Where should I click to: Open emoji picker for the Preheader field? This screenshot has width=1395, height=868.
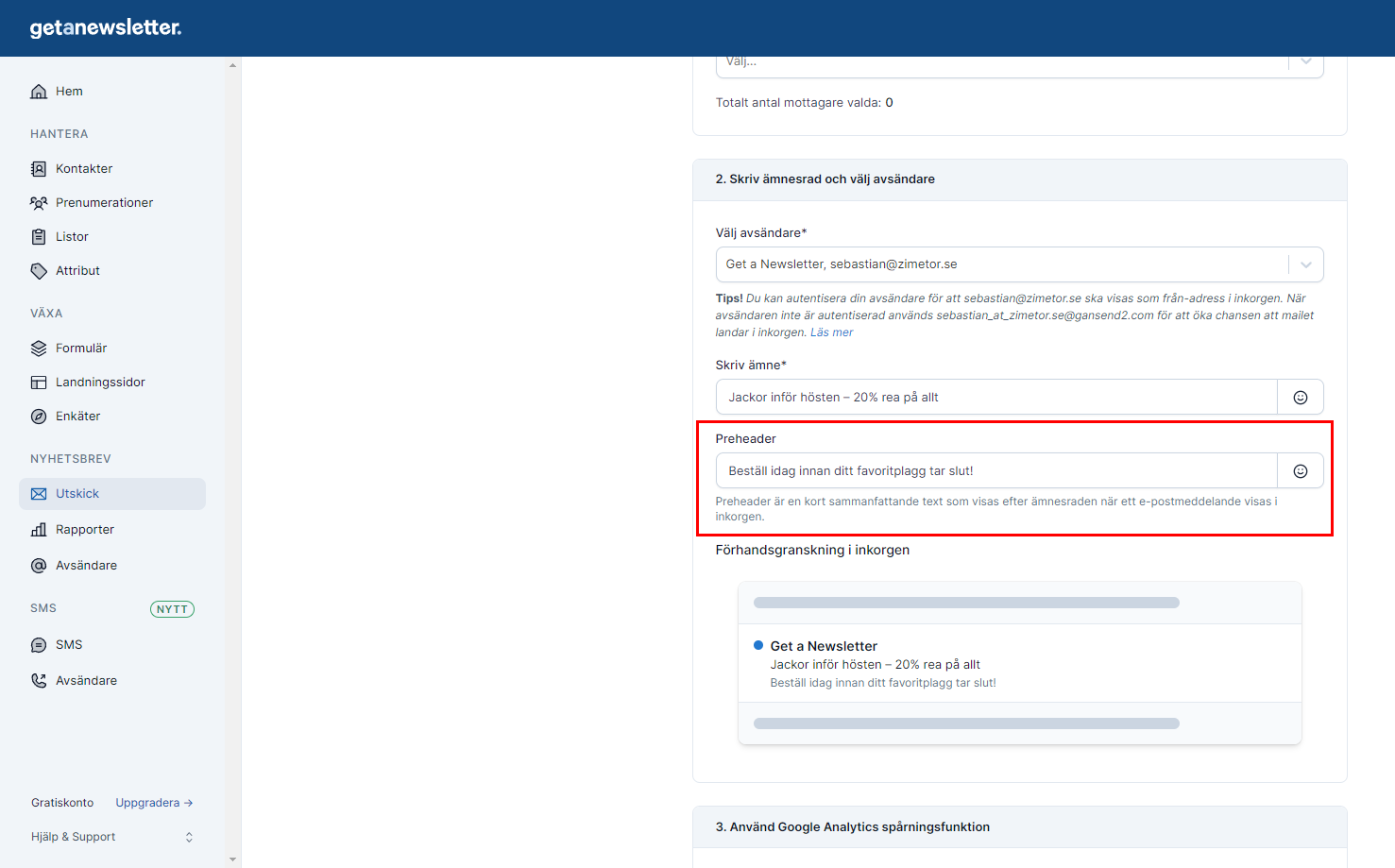pyautogui.click(x=1301, y=471)
